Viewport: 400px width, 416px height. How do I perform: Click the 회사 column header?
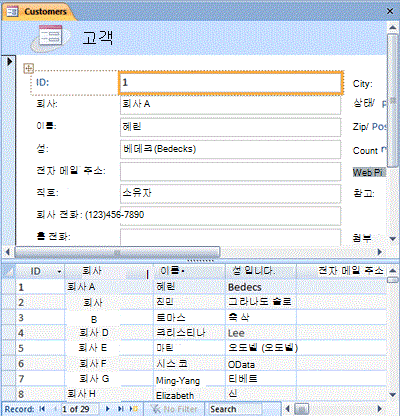[109, 271]
